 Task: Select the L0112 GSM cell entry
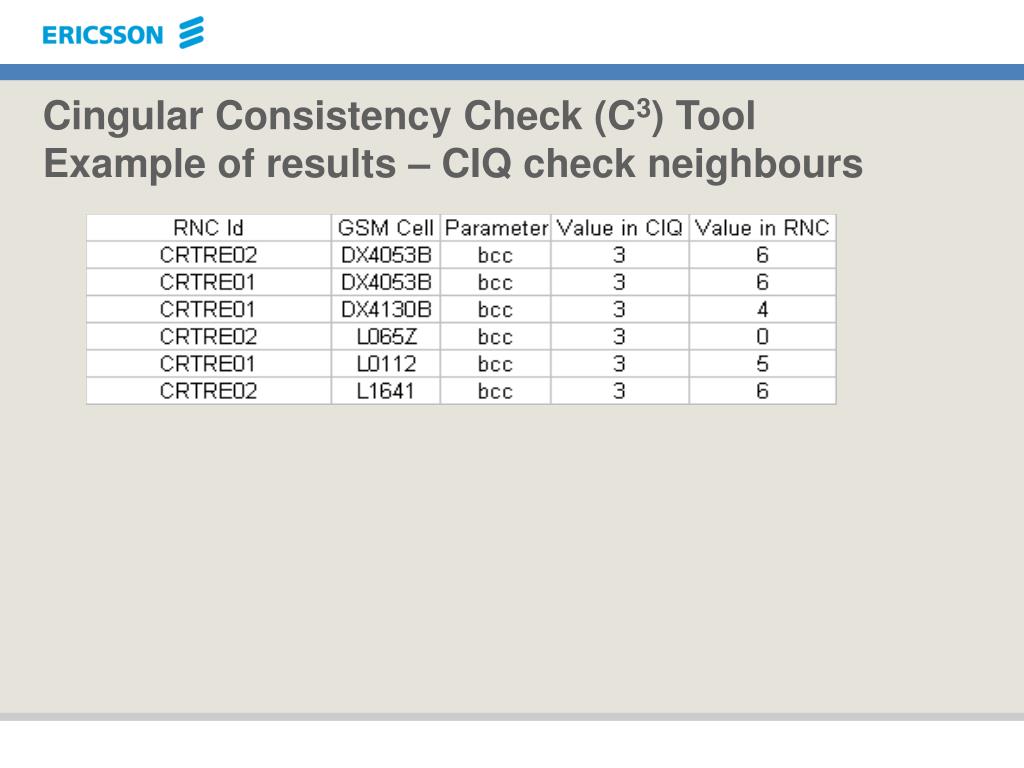386,364
